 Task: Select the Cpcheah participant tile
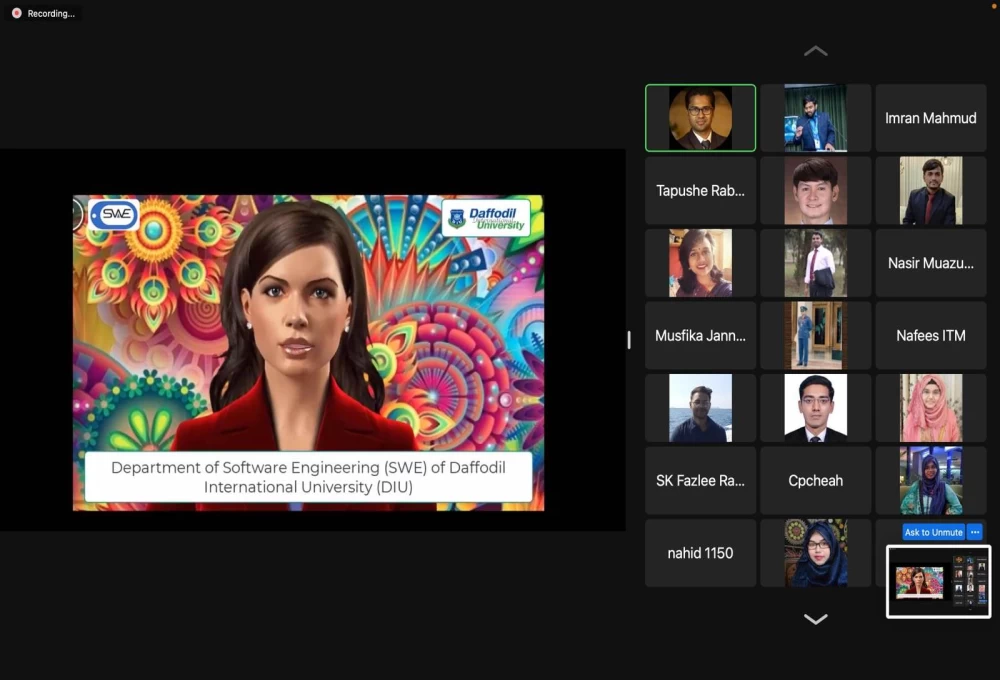815,480
